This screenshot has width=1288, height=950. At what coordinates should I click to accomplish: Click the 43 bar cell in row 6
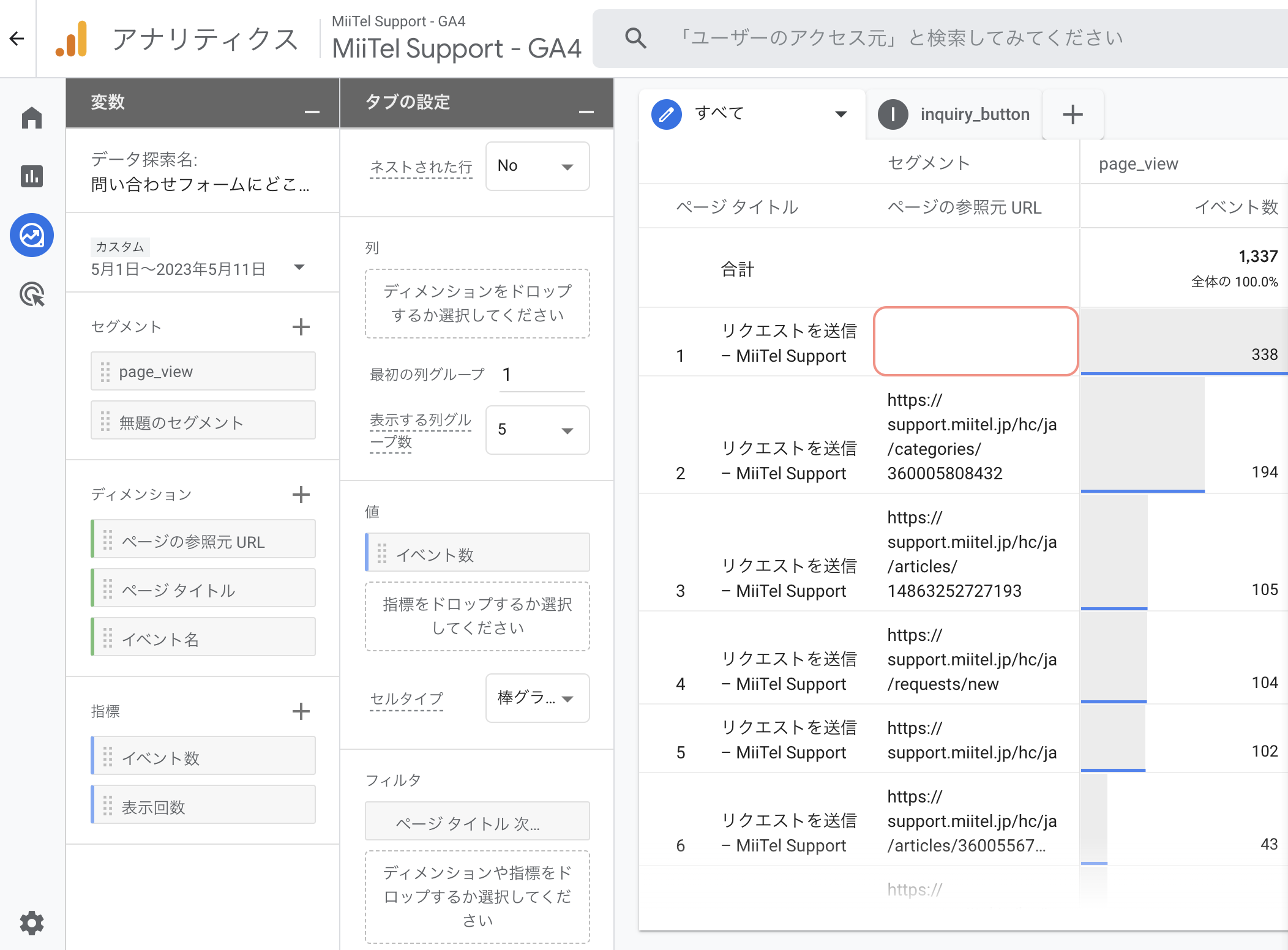tap(1184, 819)
